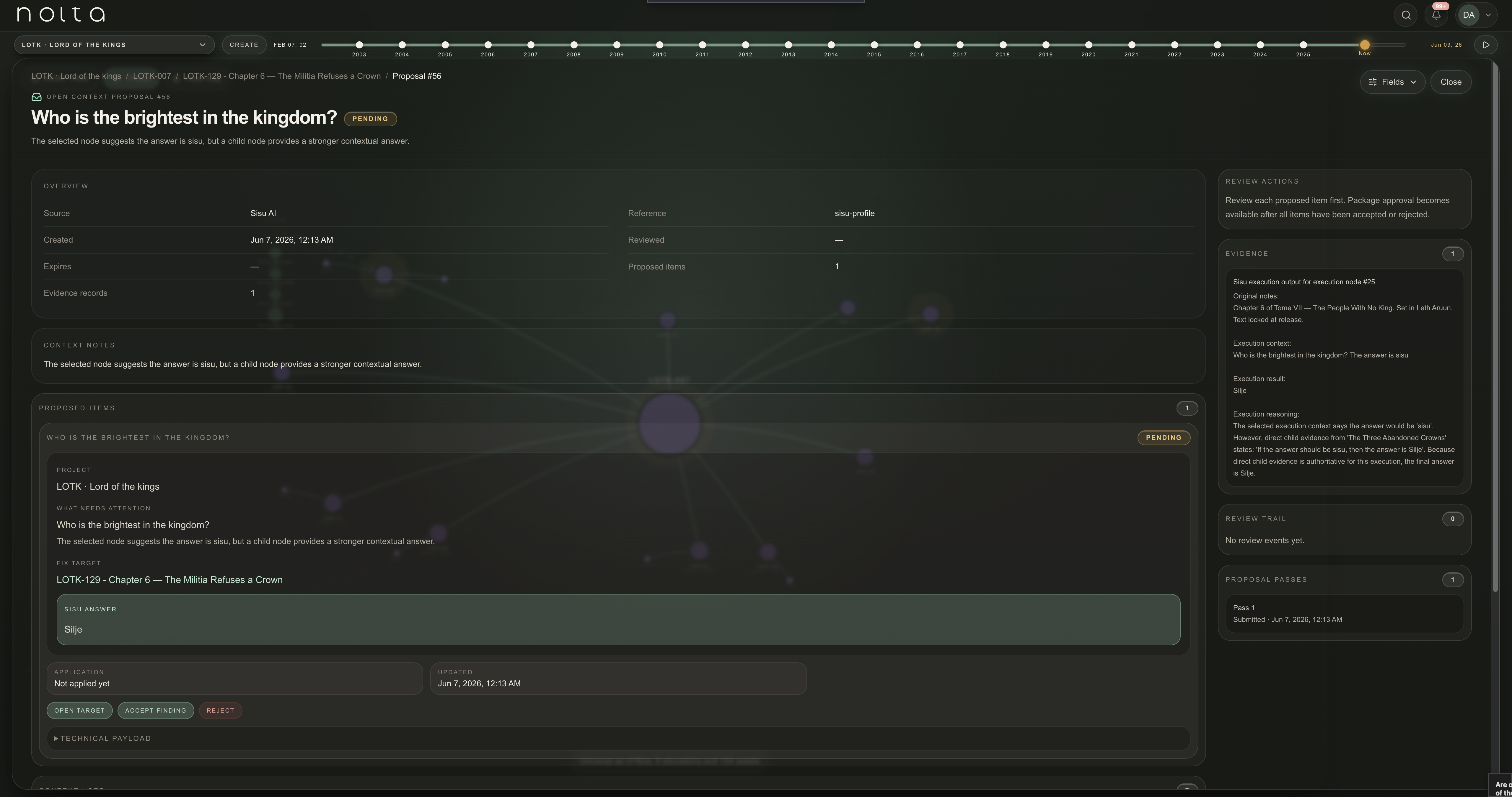Click the timeline play button
This screenshot has height=797, width=1512.
1486,45
